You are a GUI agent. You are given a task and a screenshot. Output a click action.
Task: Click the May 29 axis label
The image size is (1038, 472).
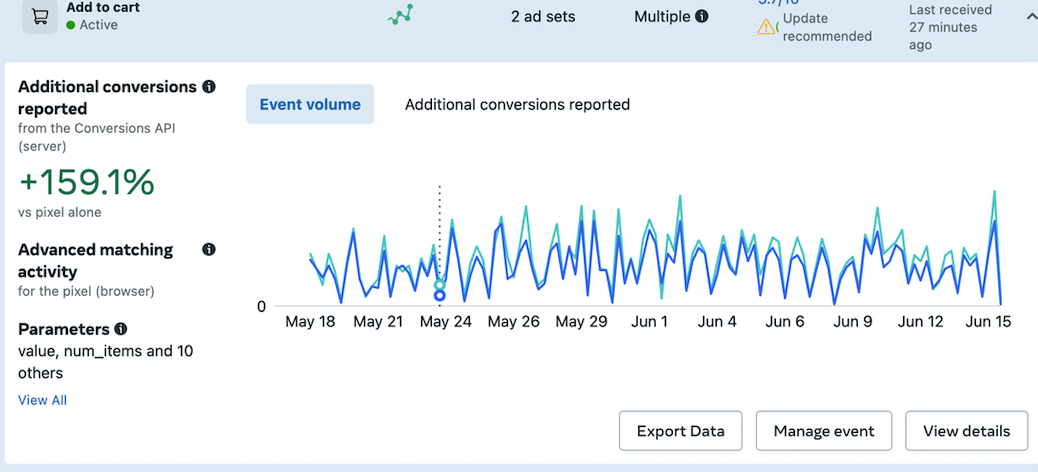[581, 322]
